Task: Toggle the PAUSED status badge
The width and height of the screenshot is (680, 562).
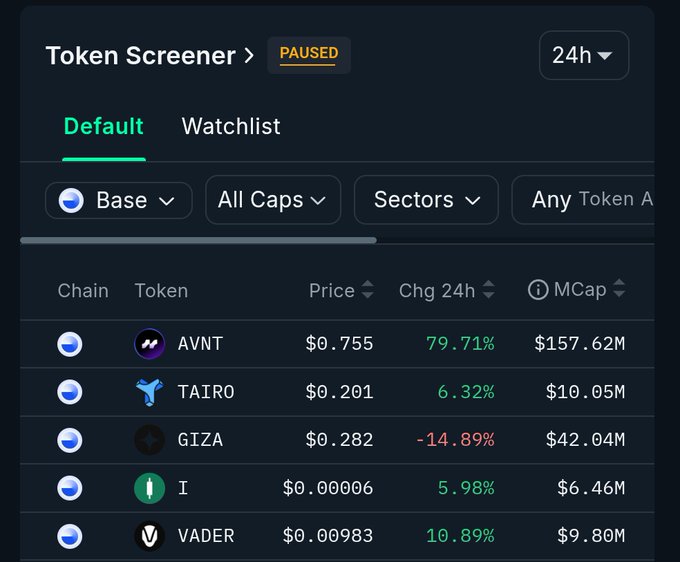Action: pyautogui.click(x=308, y=54)
